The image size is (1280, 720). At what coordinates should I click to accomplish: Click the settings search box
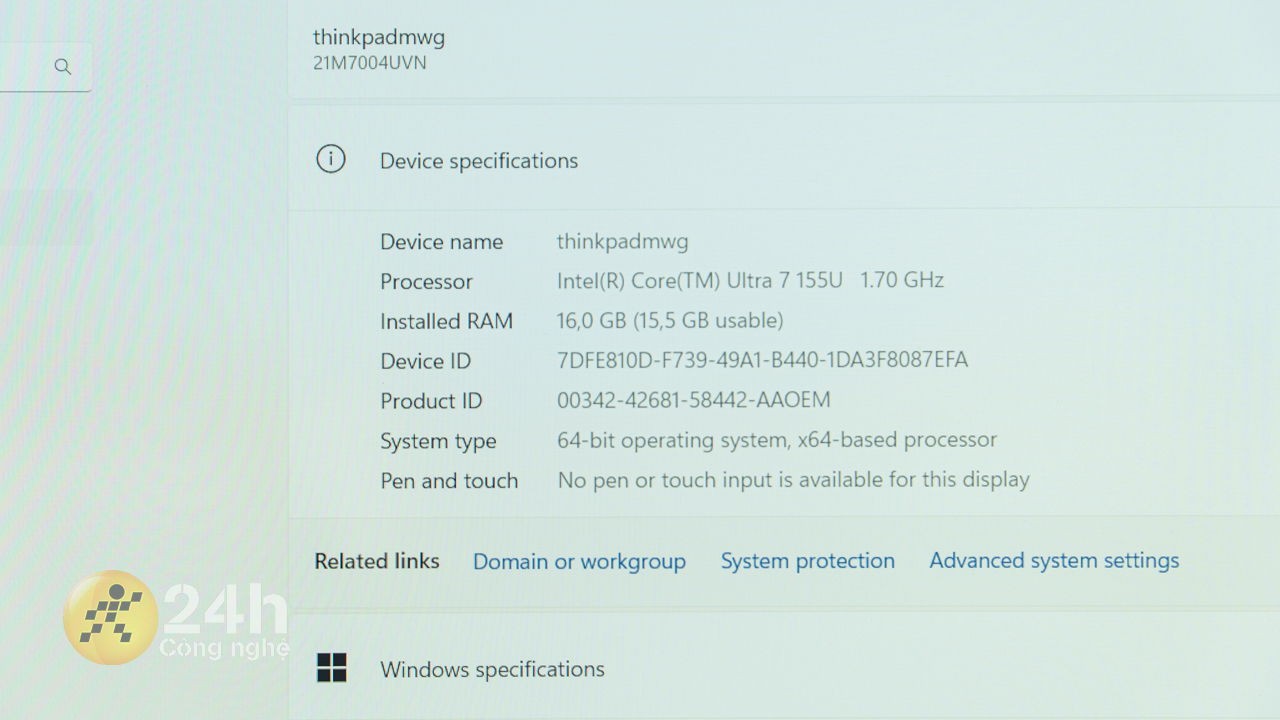[45, 67]
